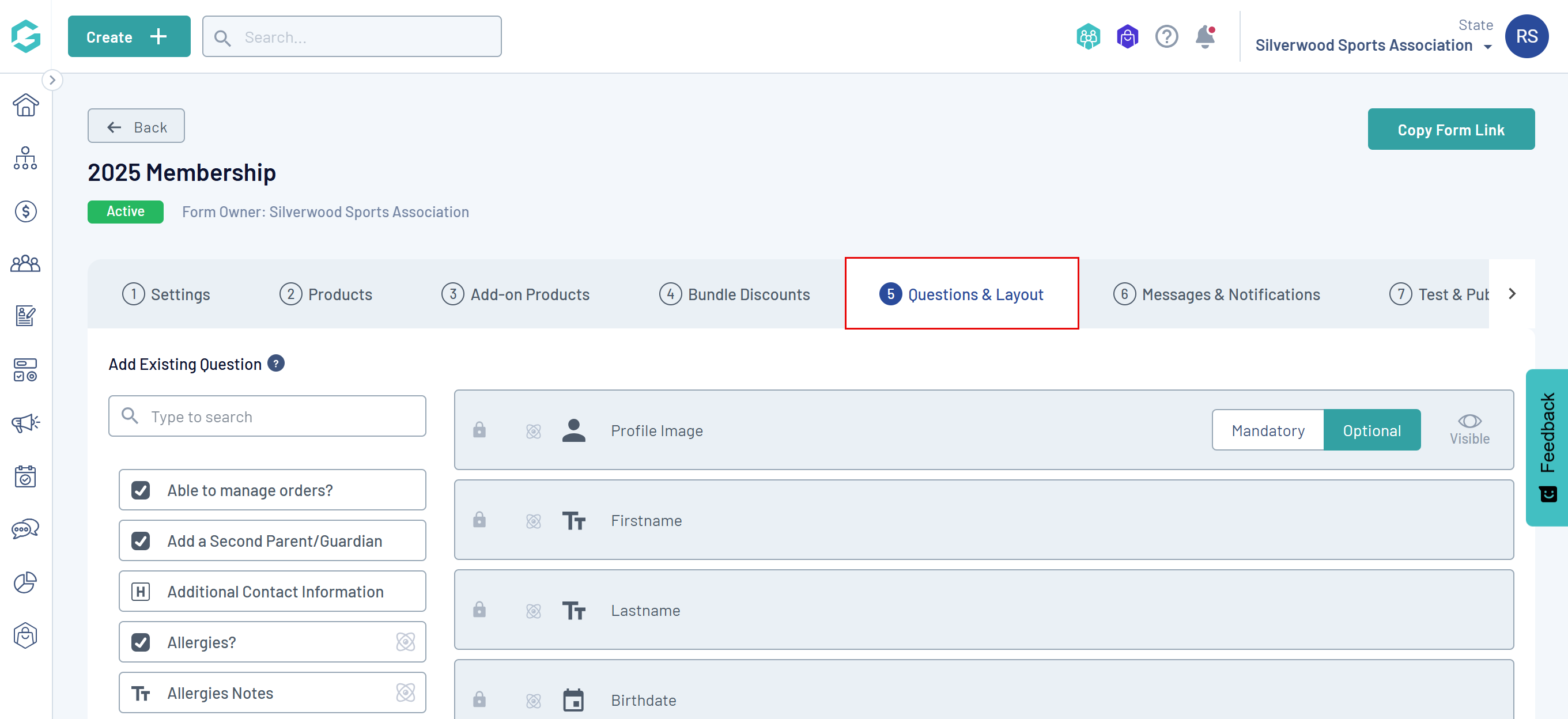1568x719 pixels.
Task: Click the megaphone communications sidebar icon
Action: (25, 422)
